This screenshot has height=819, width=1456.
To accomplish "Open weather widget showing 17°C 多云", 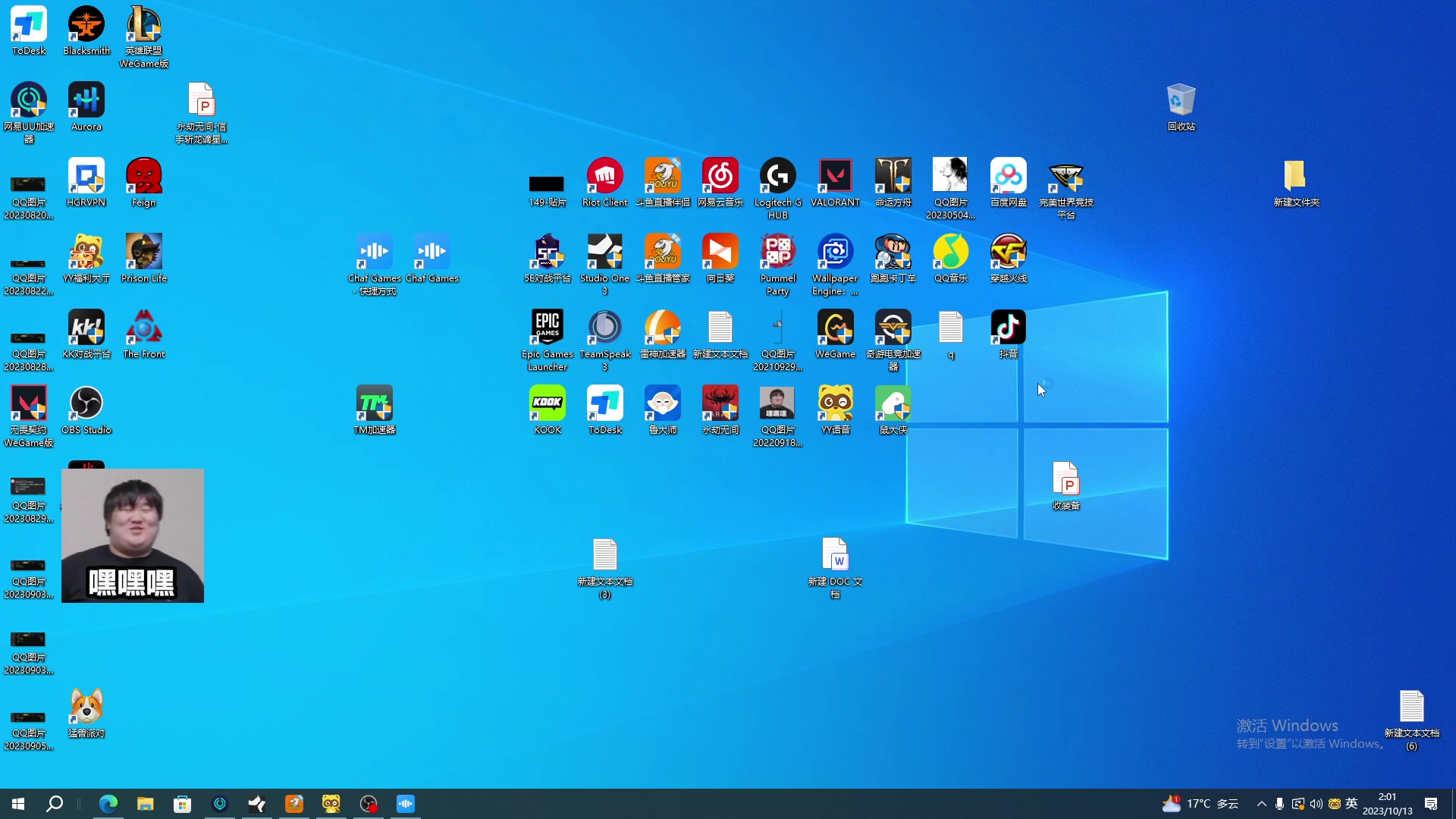I will pyautogui.click(x=1200, y=804).
